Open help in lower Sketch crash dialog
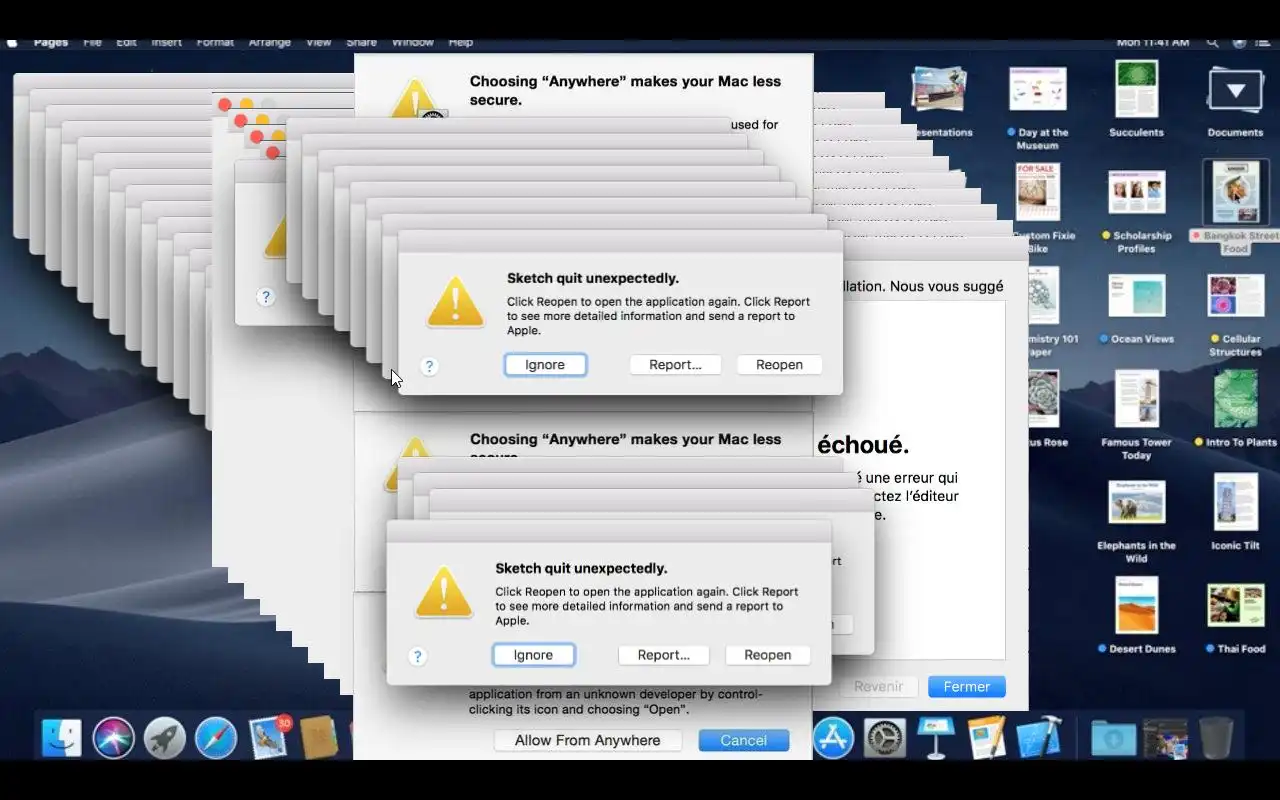The height and width of the screenshot is (800, 1280). coord(418,657)
